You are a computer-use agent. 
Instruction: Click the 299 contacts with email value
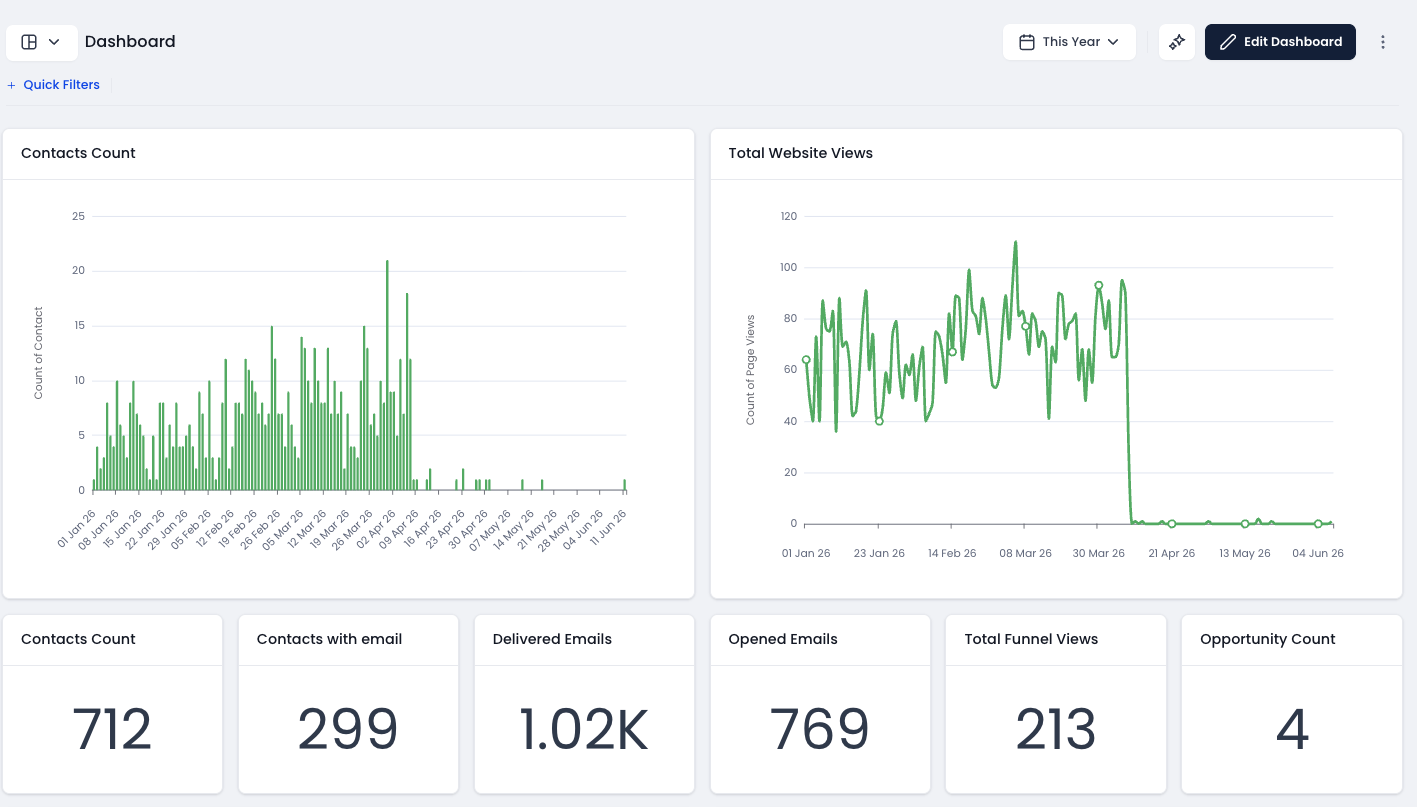[348, 729]
